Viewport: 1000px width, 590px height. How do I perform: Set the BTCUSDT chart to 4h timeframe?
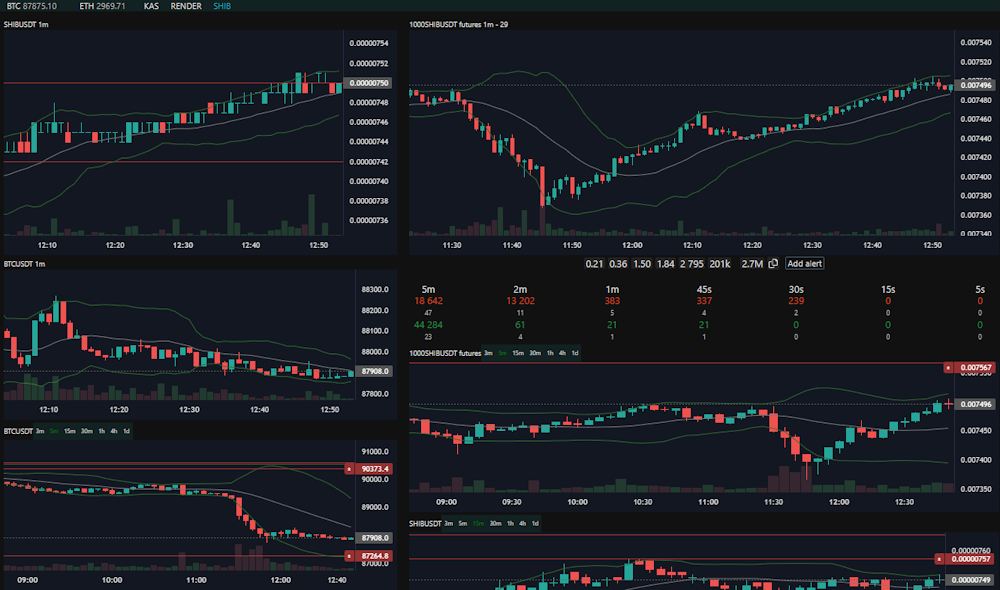tap(114, 431)
